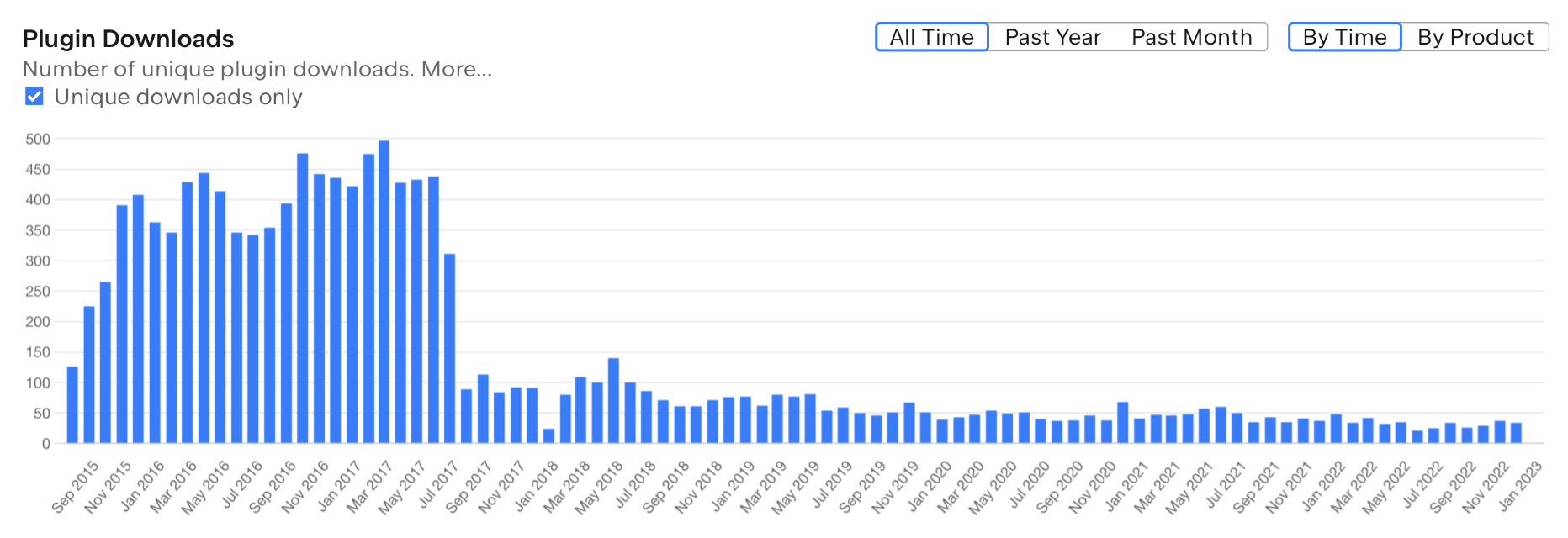Click the 500 y-axis label

38,140
